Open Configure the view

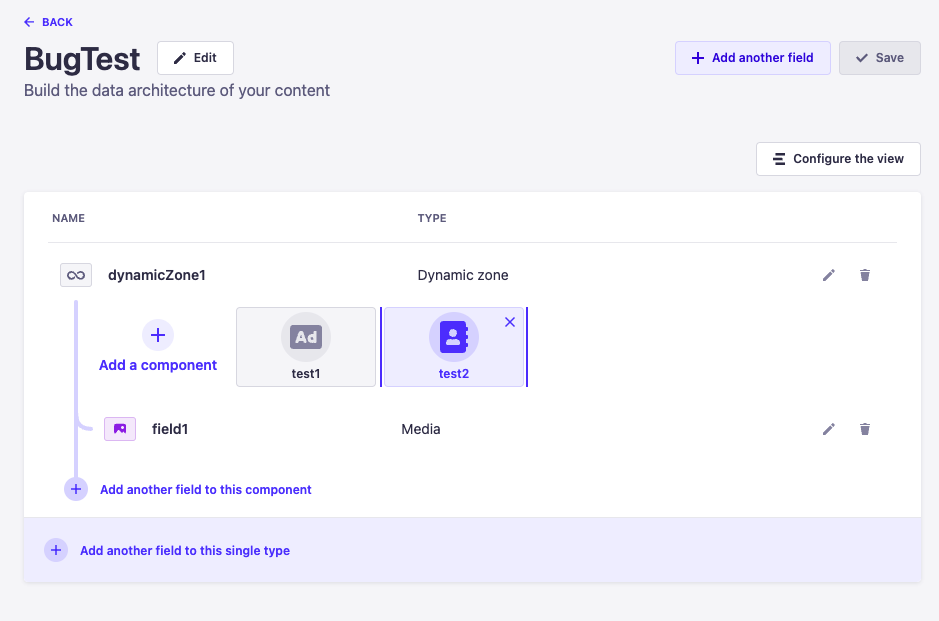click(838, 159)
